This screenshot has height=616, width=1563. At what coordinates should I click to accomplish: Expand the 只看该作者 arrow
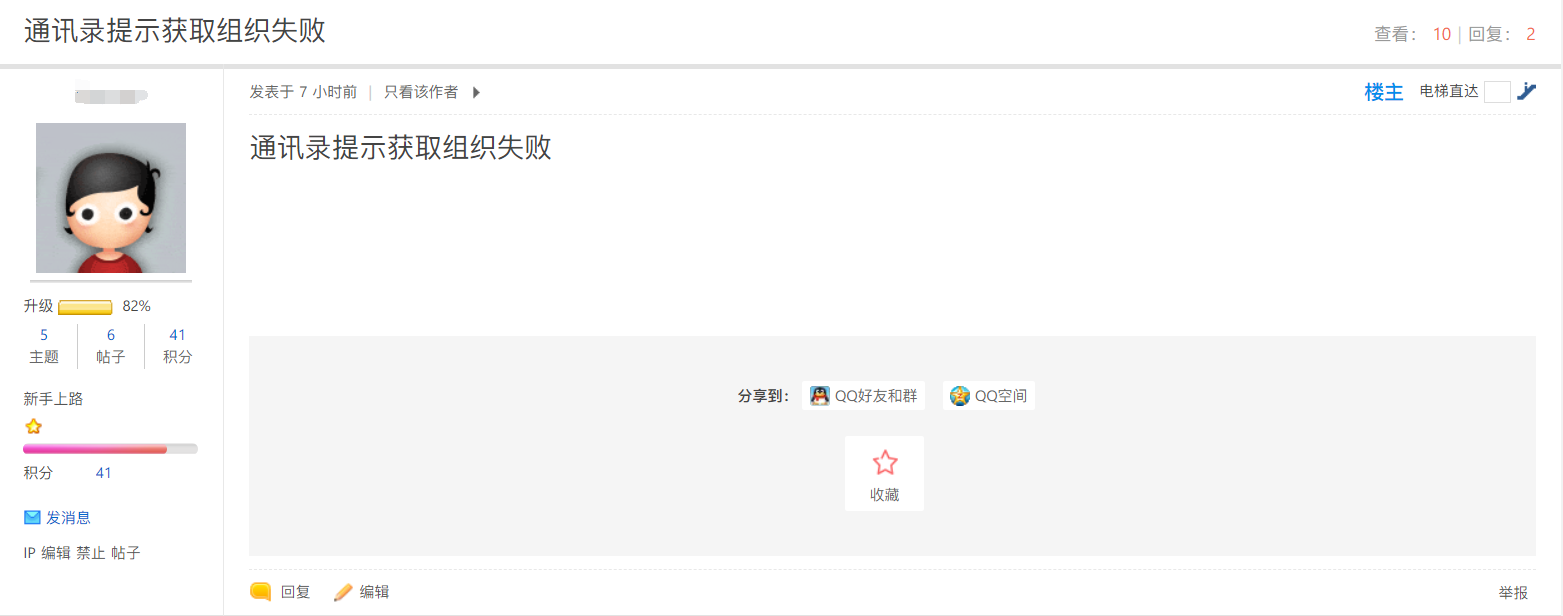pos(476,92)
